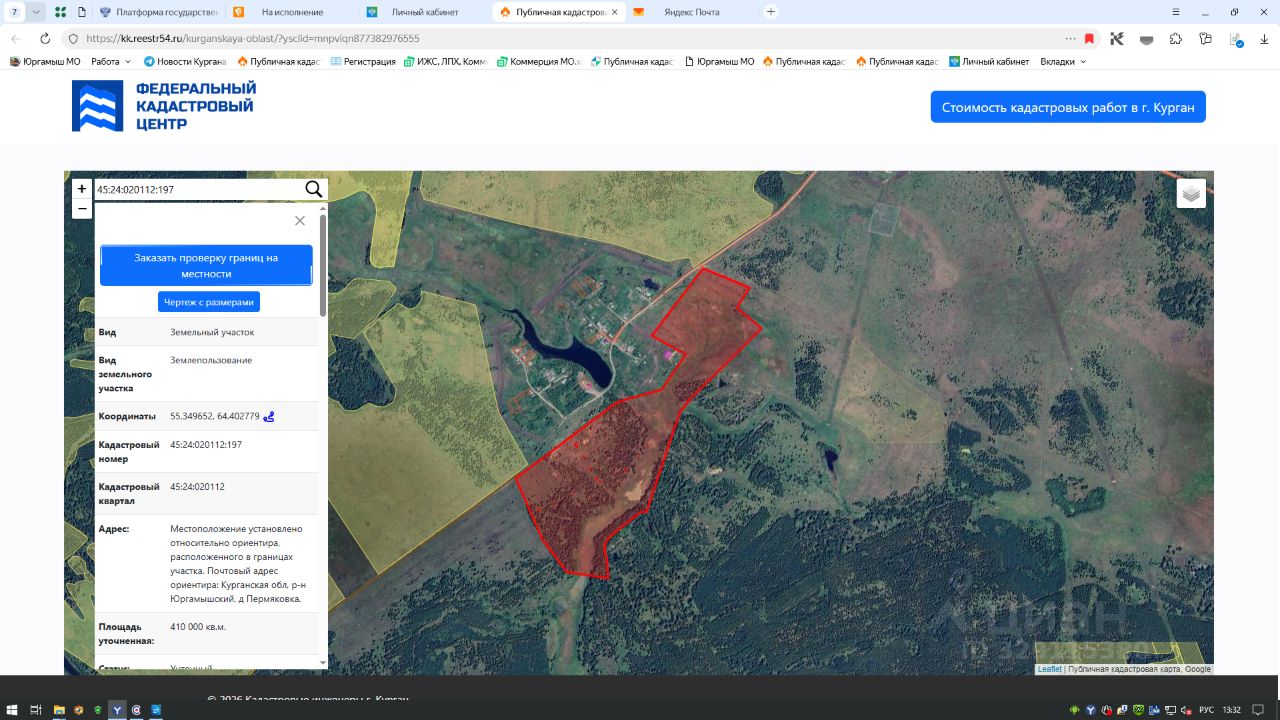Switch to Яндекс Почта tab
This screenshot has height=720, width=1280.
(690, 12)
